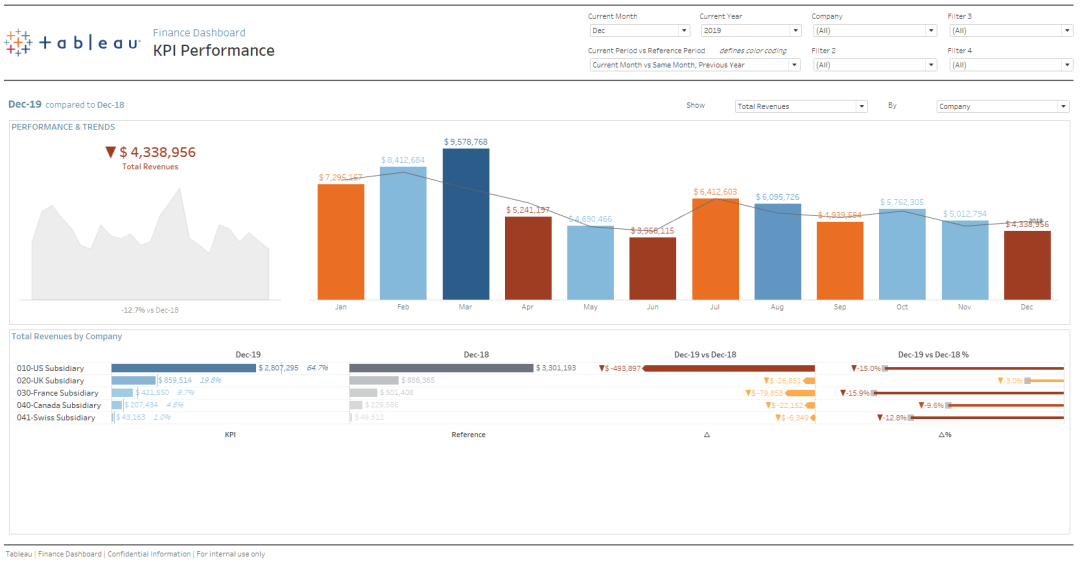Open the Current Year dropdown showing 2019

(x=751, y=30)
